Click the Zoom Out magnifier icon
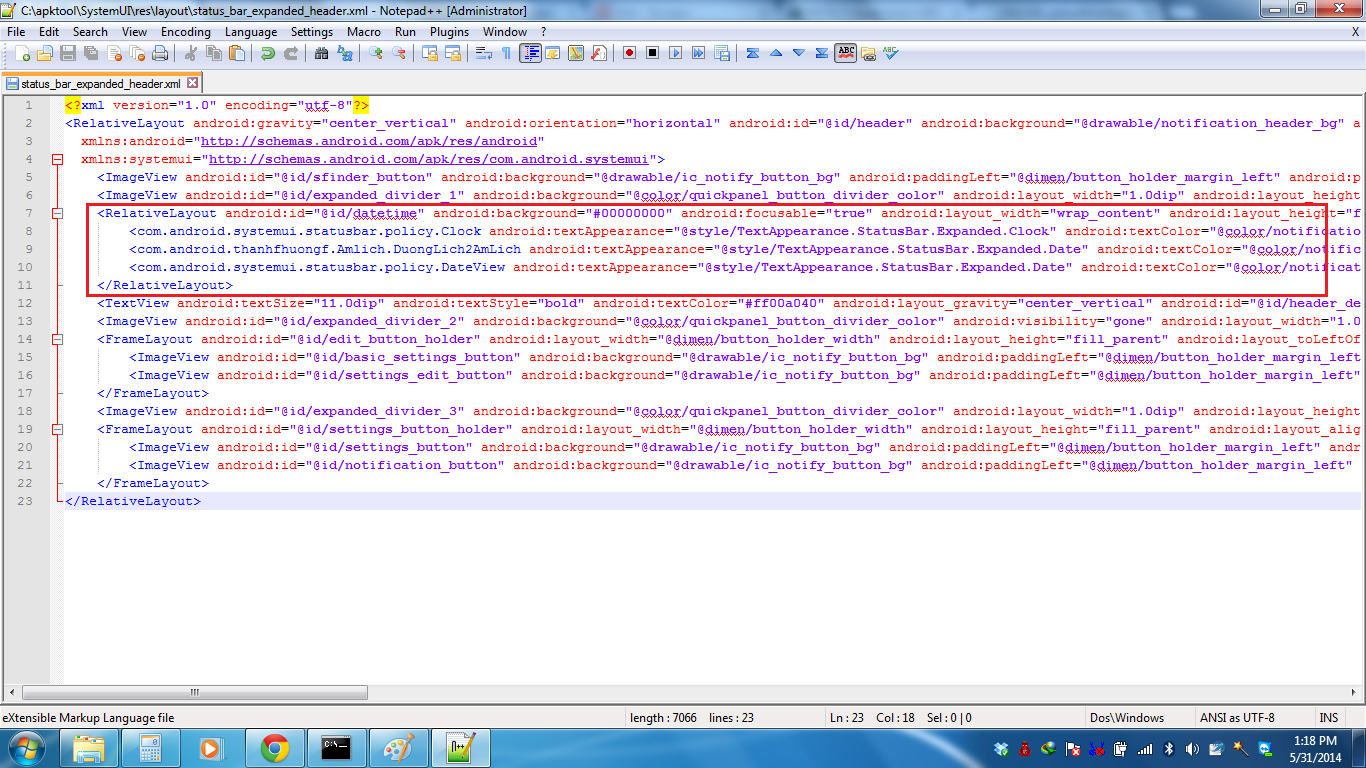This screenshot has height=768, width=1366. tap(398, 53)
